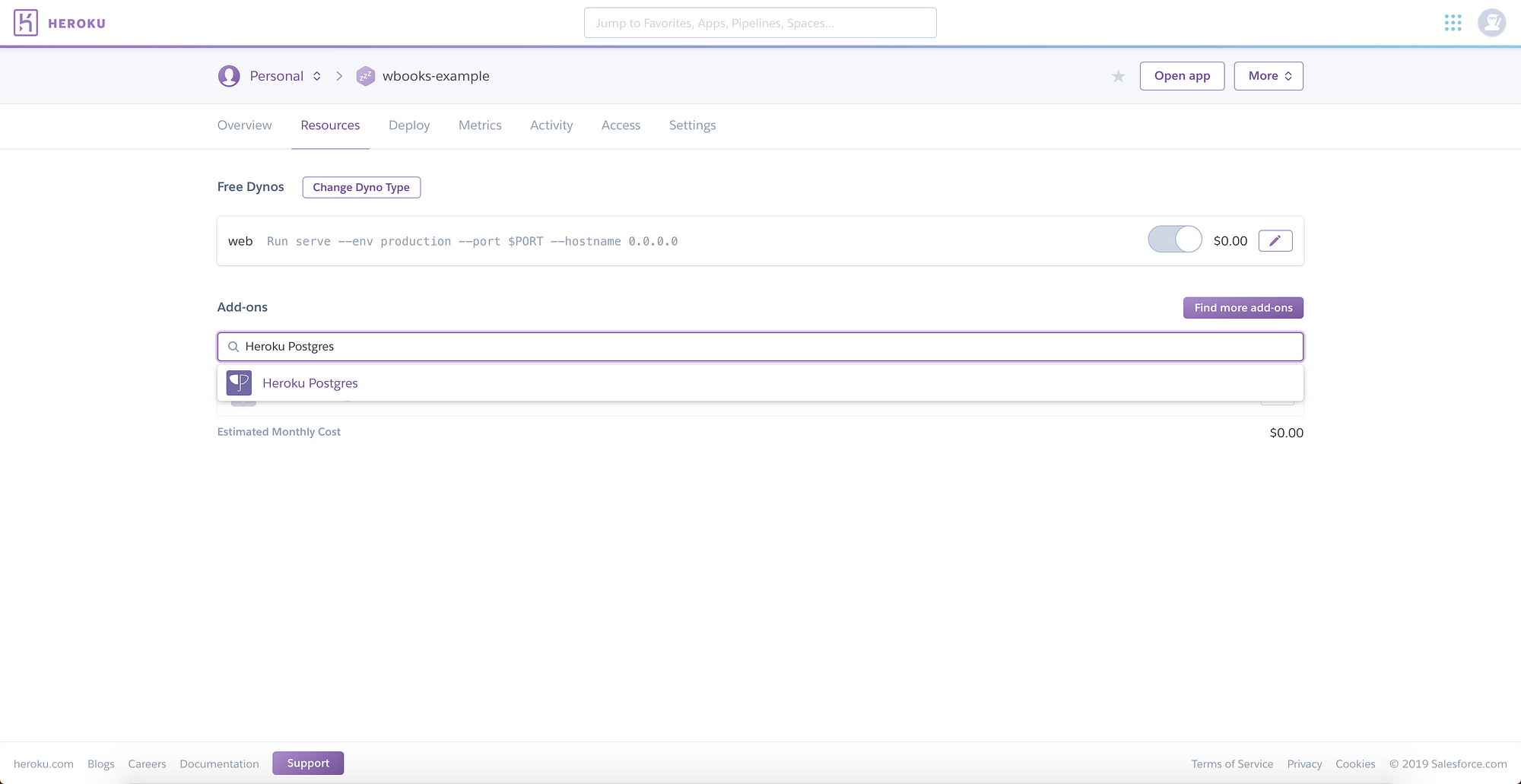The height and width of the screenshot is (784, 1521).
Task: Open the heroku.com footer link
Action: click(x=43, y=764)
